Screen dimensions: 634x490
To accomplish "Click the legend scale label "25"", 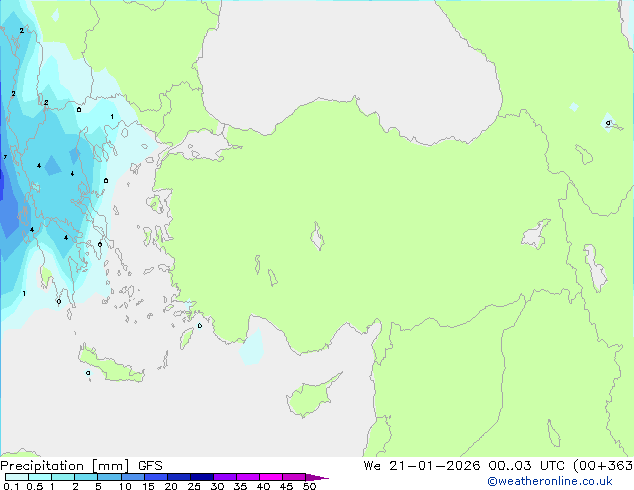I will (x=194, y=486).
